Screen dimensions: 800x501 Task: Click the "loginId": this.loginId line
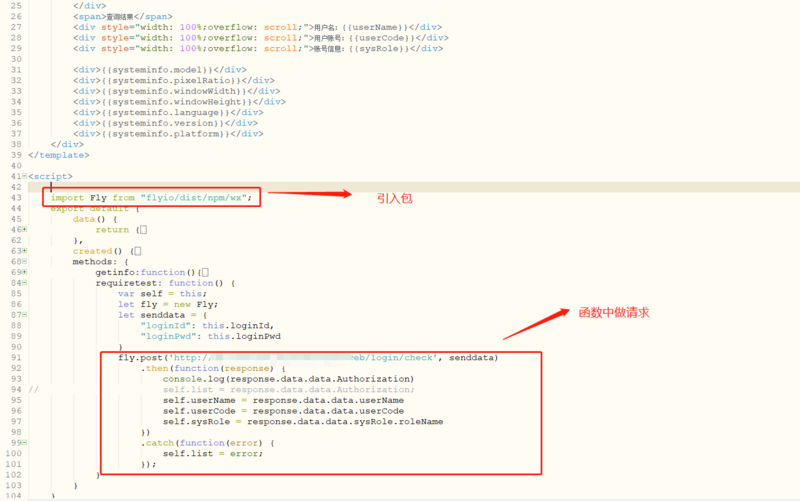pos(207,325)
